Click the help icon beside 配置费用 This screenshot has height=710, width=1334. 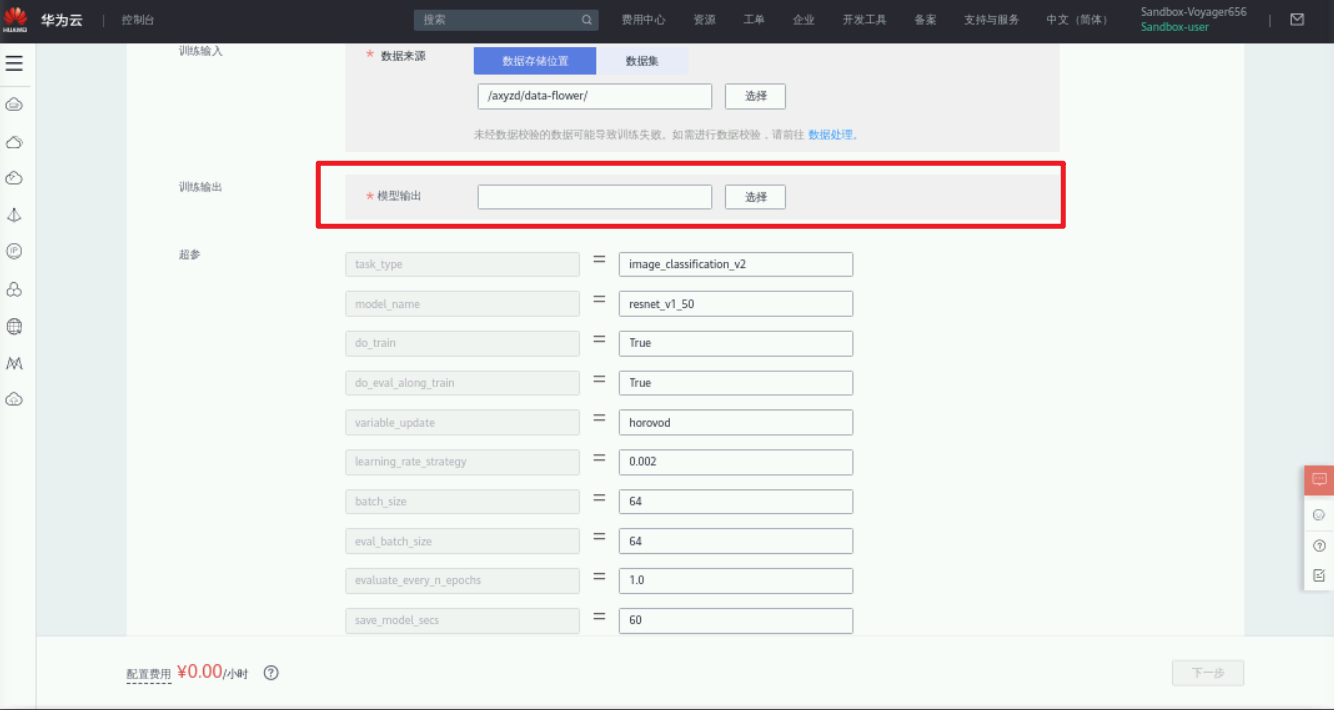[x=270, y=673]
